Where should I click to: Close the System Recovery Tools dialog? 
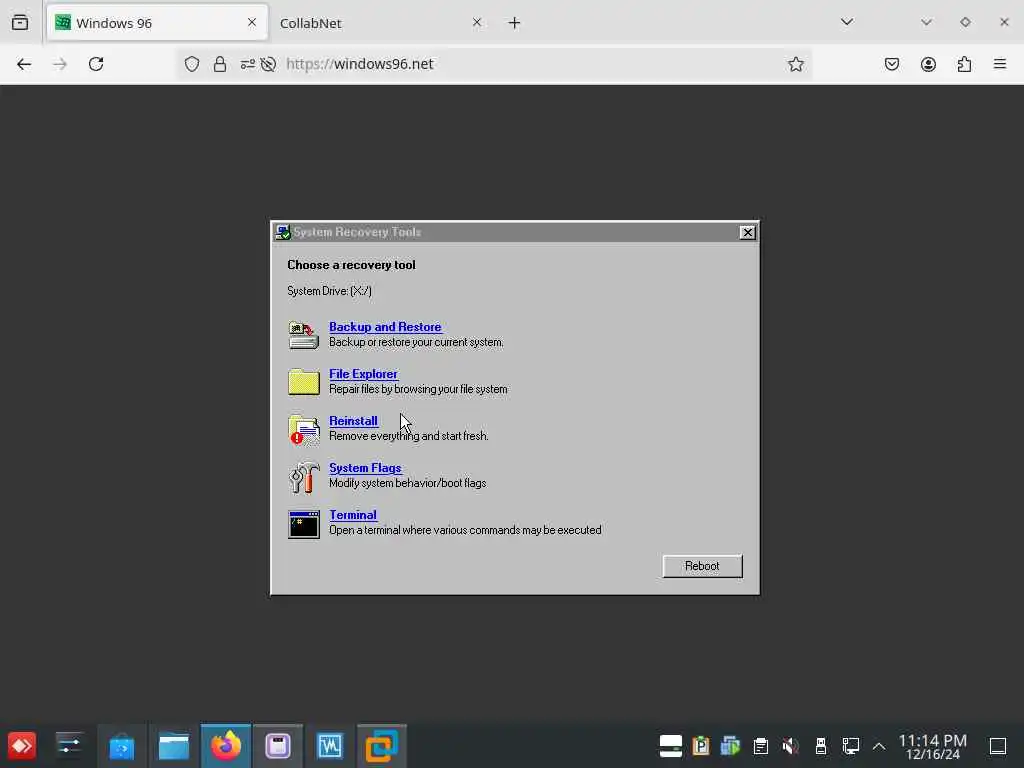748,232
